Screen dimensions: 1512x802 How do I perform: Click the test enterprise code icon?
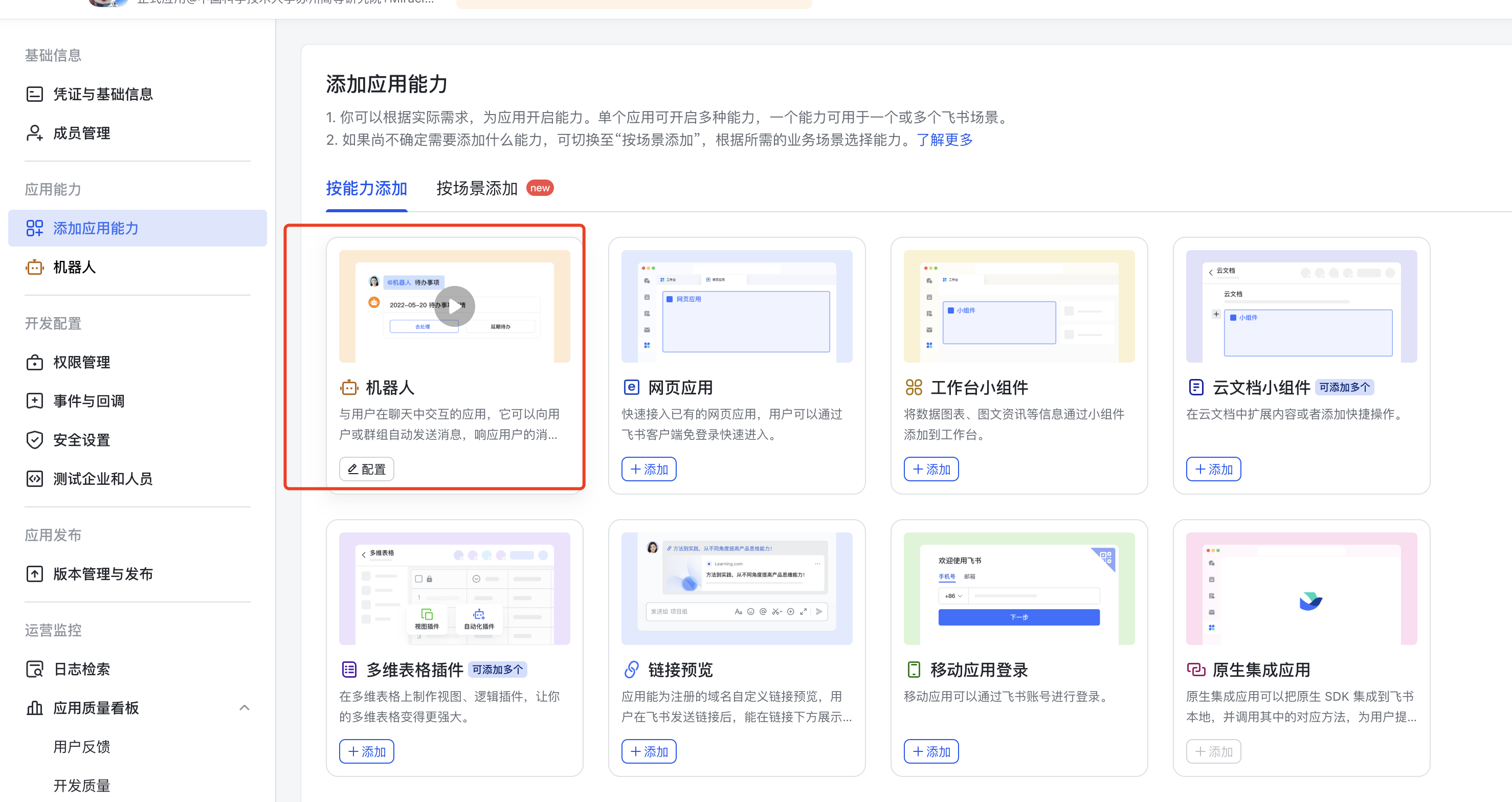coord(35,479)
